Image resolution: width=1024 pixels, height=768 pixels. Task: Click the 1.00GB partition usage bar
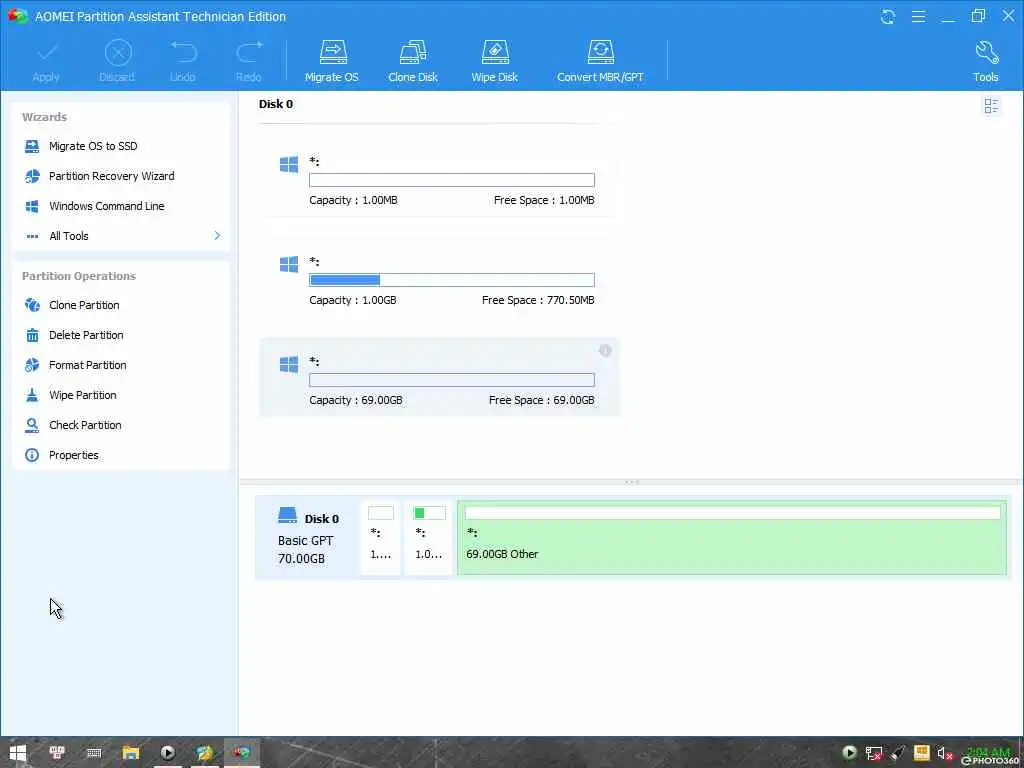pyautogui.click(x=452, y=280)
